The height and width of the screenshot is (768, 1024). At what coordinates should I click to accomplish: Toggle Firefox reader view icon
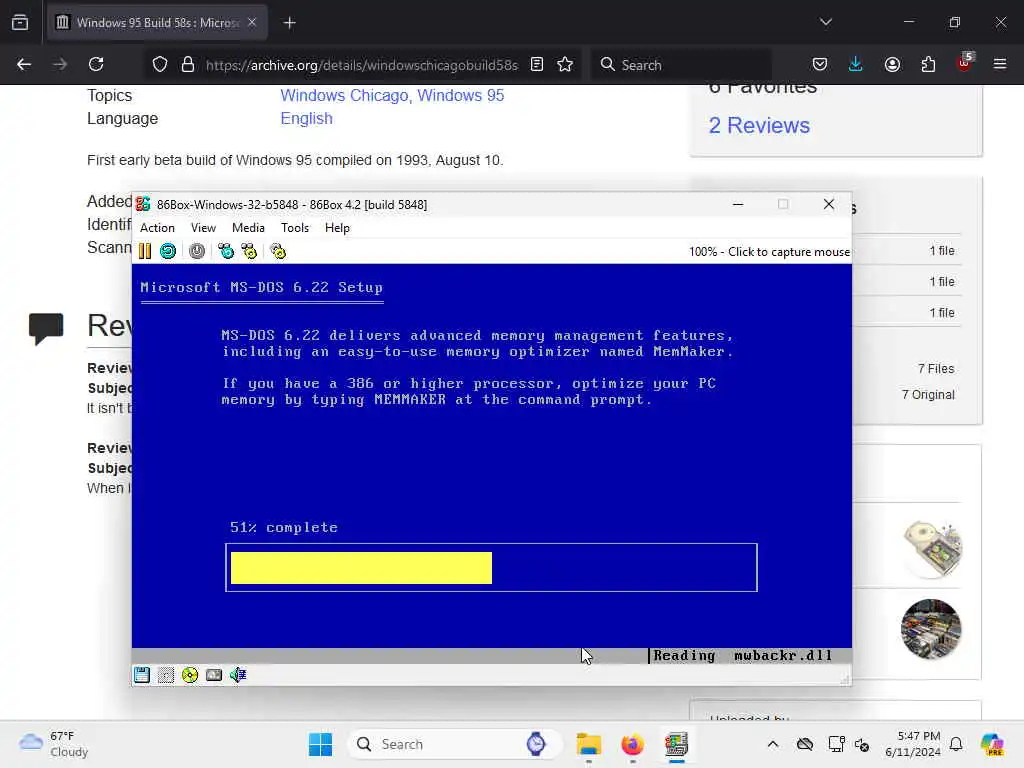537,65
